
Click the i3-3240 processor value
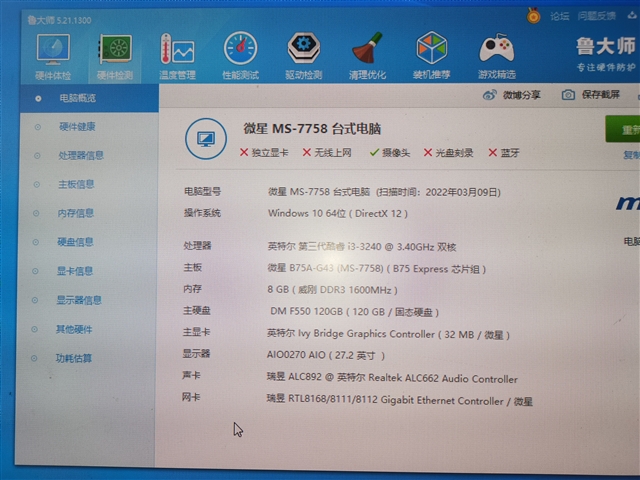click(362, 247)
